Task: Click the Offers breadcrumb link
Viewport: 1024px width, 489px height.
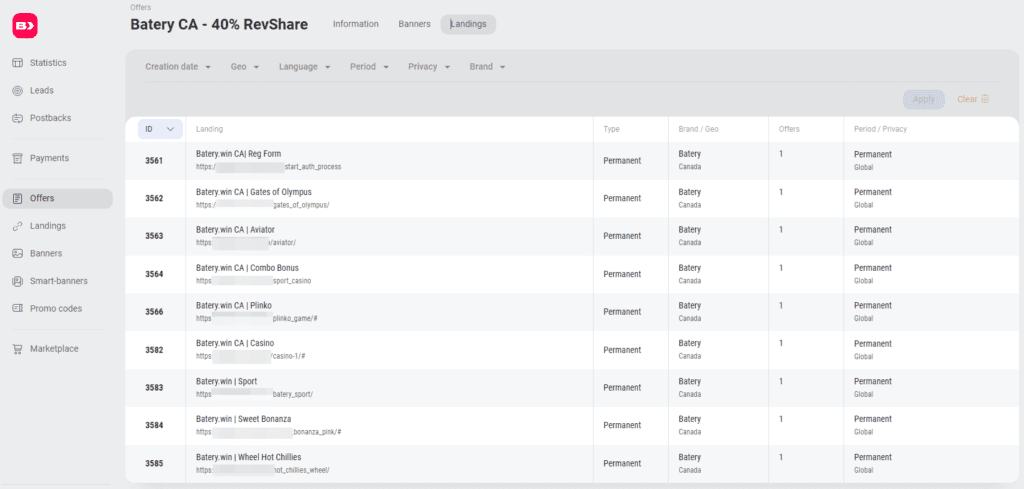Action: tap(140, 8)
